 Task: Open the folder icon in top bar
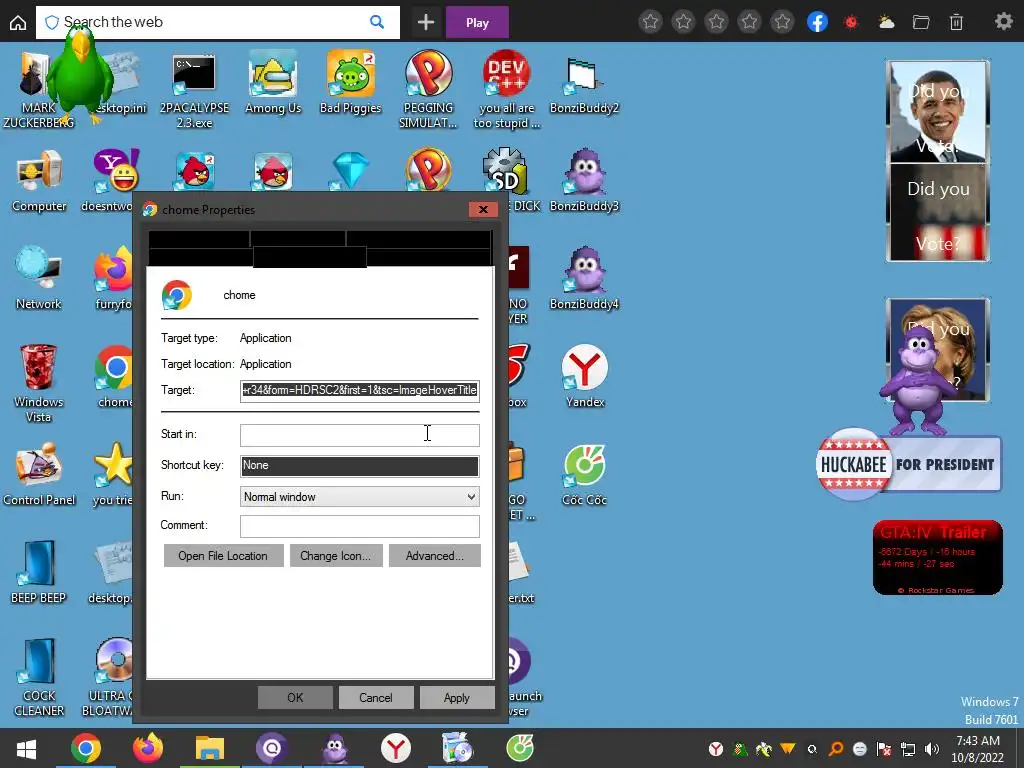pyautogui.click(x=921, y=23)
